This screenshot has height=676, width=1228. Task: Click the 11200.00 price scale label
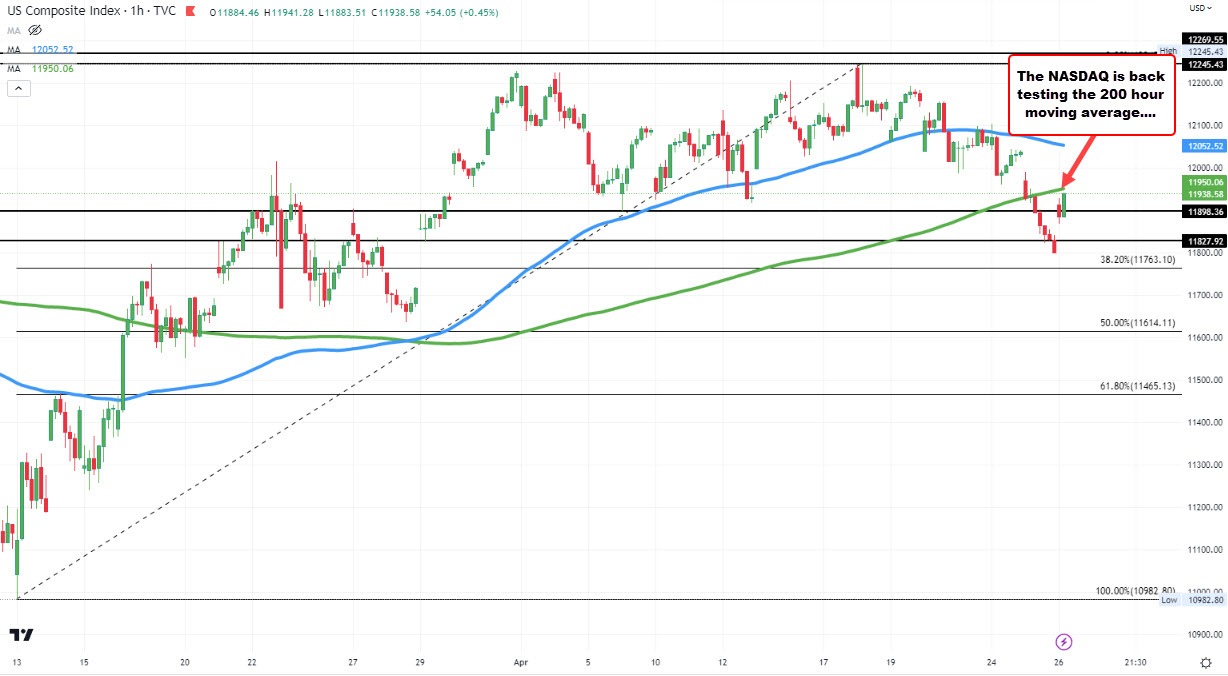tap(1203, 508)
